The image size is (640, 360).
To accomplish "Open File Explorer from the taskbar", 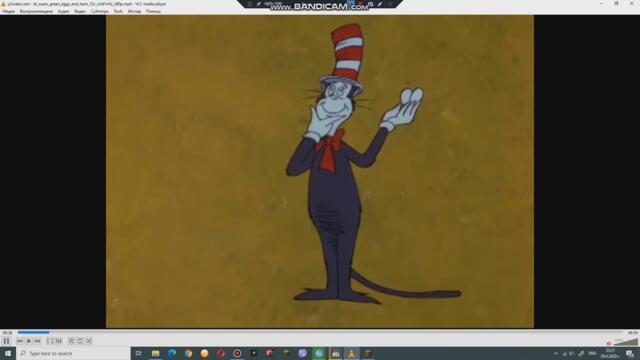I will pos(156,353).
